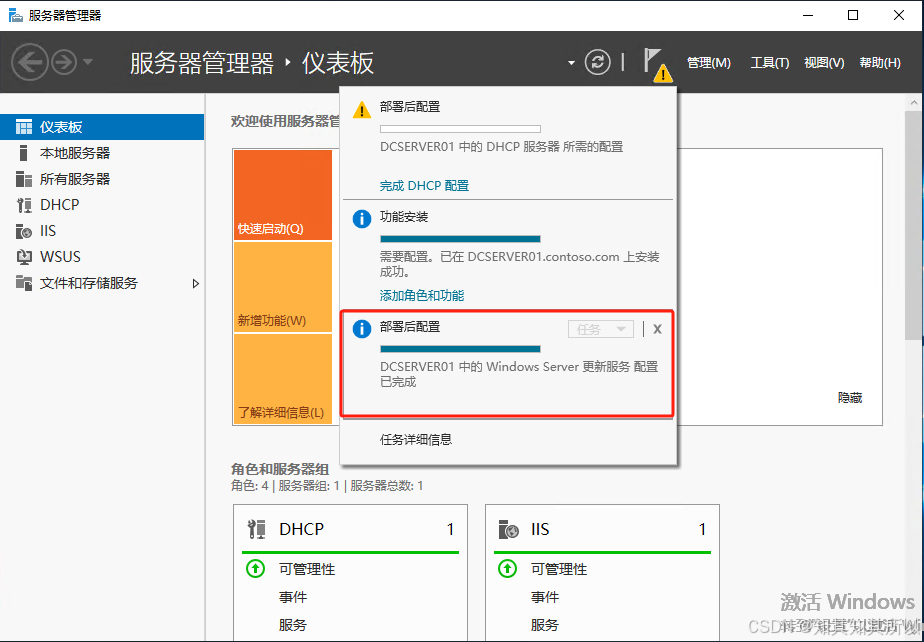Open 可管理性 in the IIS tile
This screenshot has width=924, height=642.
559,569
